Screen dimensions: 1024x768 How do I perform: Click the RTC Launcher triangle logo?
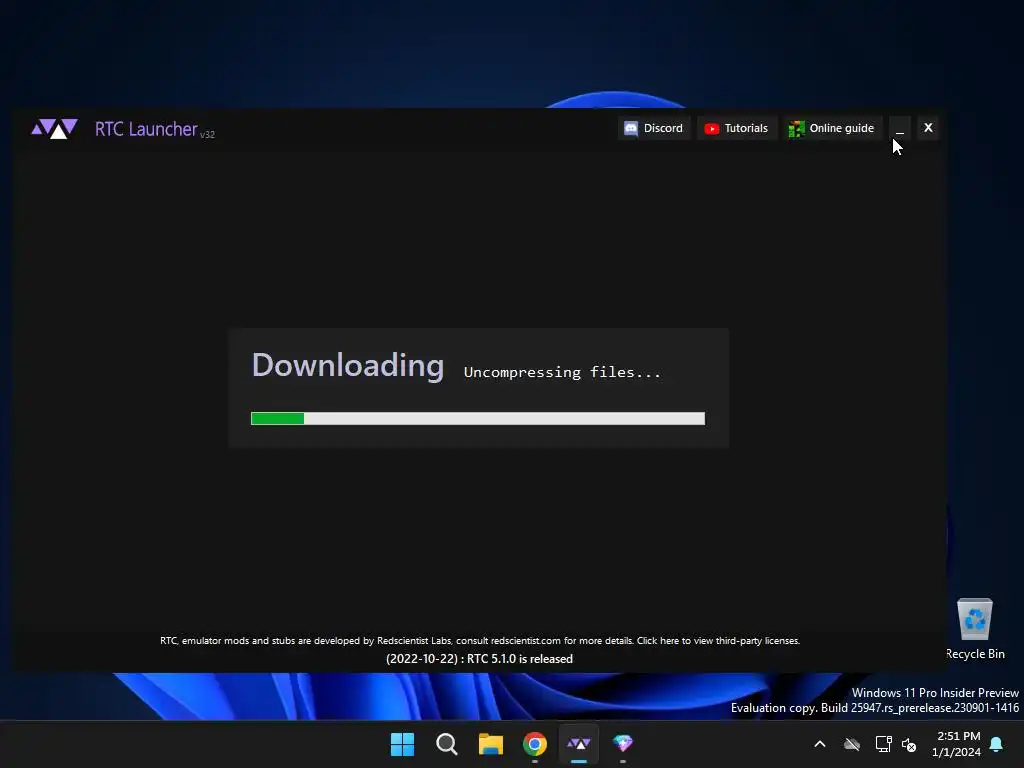[x=54, y=128]
